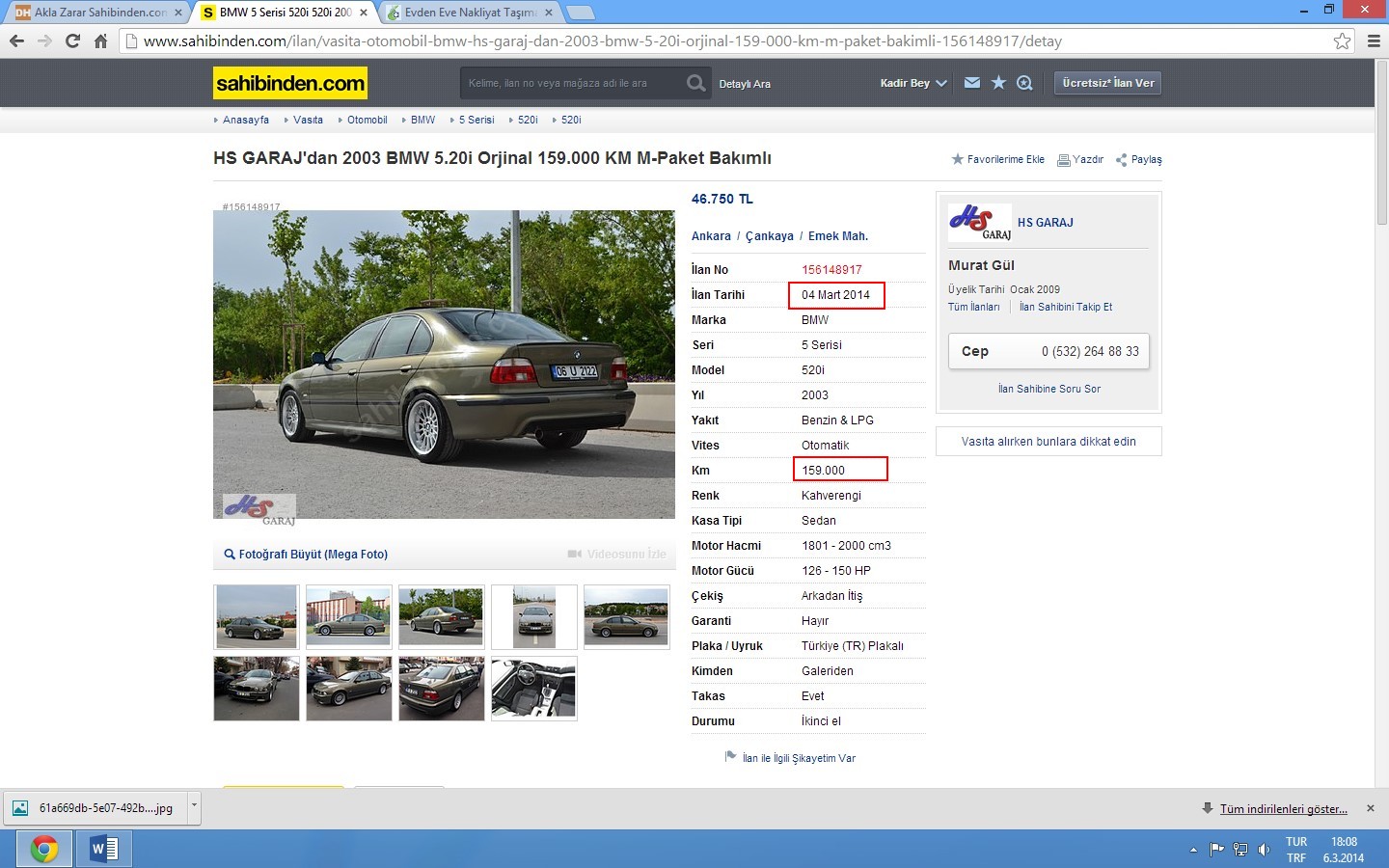Open Word from the taskbar

[x=103, y=849]
